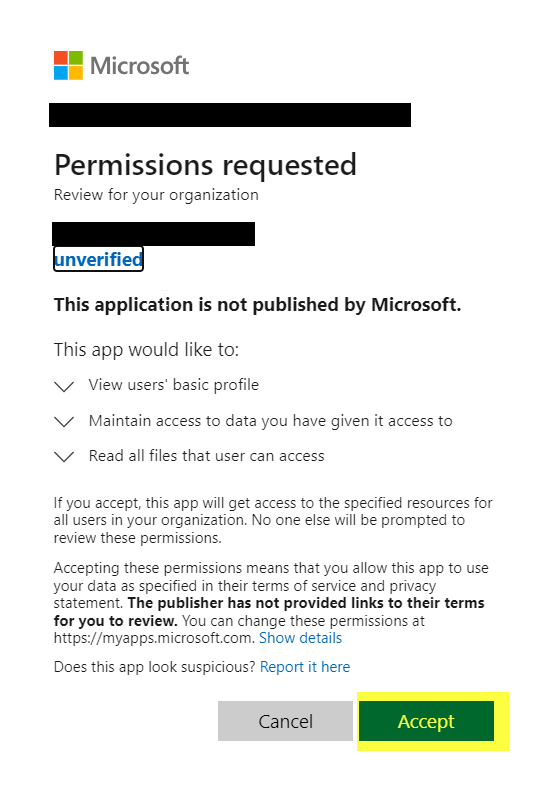Expand the View users' basic profile chevron
The height and width of the screenshot is (792, 545).
[x=64, y=386]
